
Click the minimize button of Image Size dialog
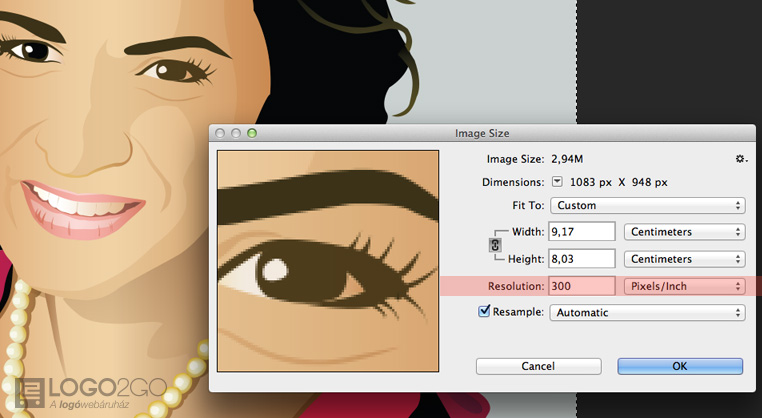point(237,133)
